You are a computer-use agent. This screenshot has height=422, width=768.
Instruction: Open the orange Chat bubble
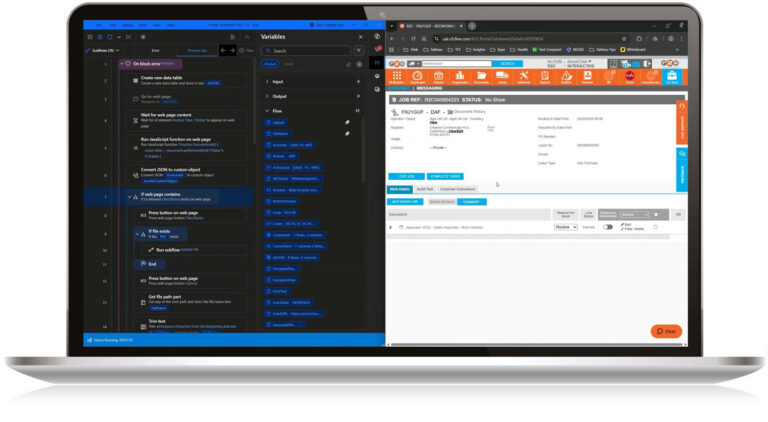(x=666, y=331)
